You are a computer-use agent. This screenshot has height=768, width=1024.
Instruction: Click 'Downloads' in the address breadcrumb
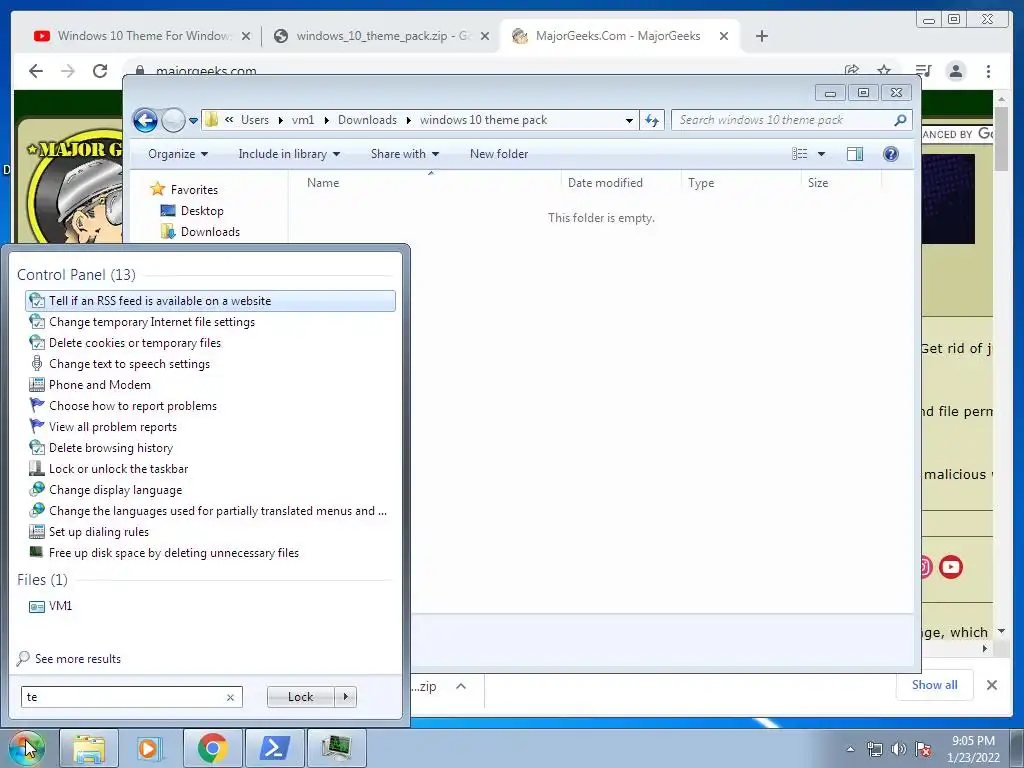(367, 120)
